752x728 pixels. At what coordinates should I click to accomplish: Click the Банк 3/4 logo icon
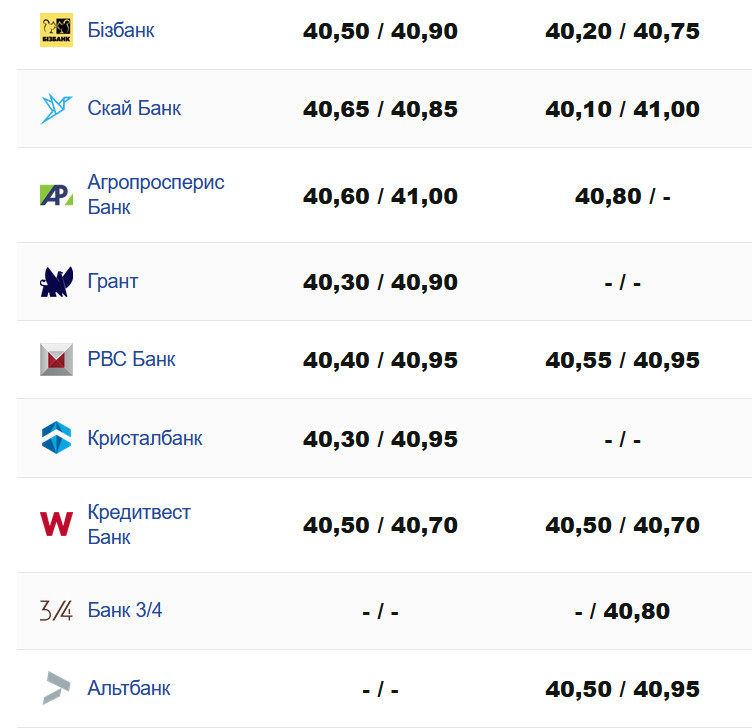coord(56,610)
